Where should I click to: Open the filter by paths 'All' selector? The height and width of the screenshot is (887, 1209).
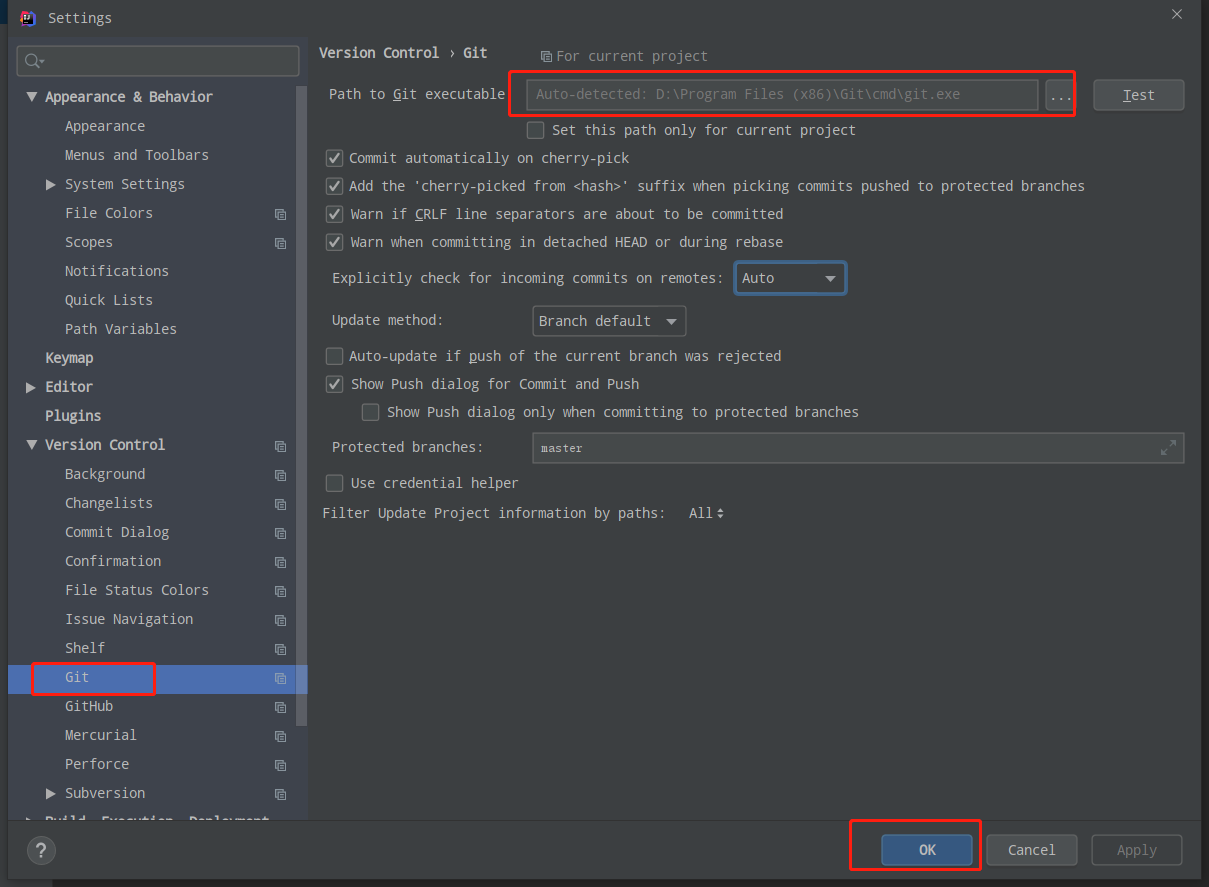point(706,513)
